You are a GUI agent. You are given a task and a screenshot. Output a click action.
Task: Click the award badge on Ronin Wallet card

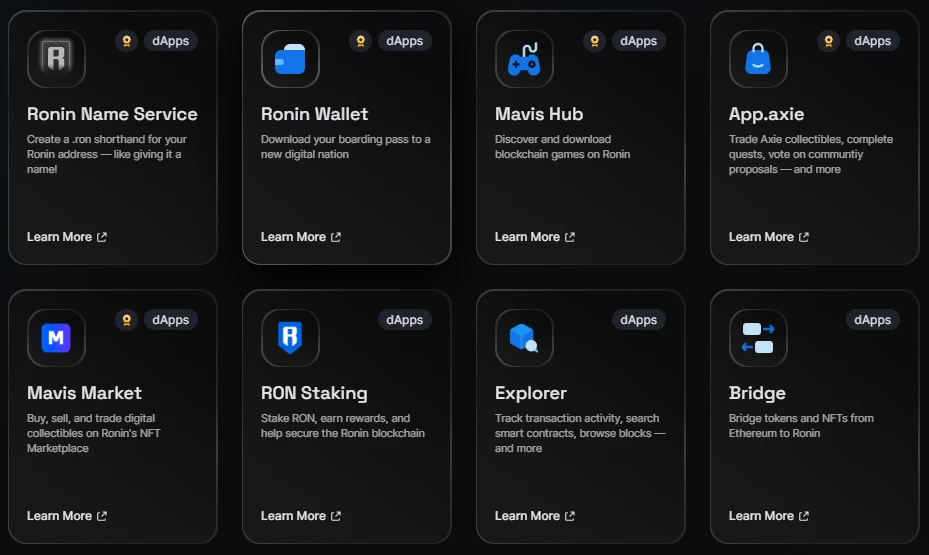coord(360,41)
